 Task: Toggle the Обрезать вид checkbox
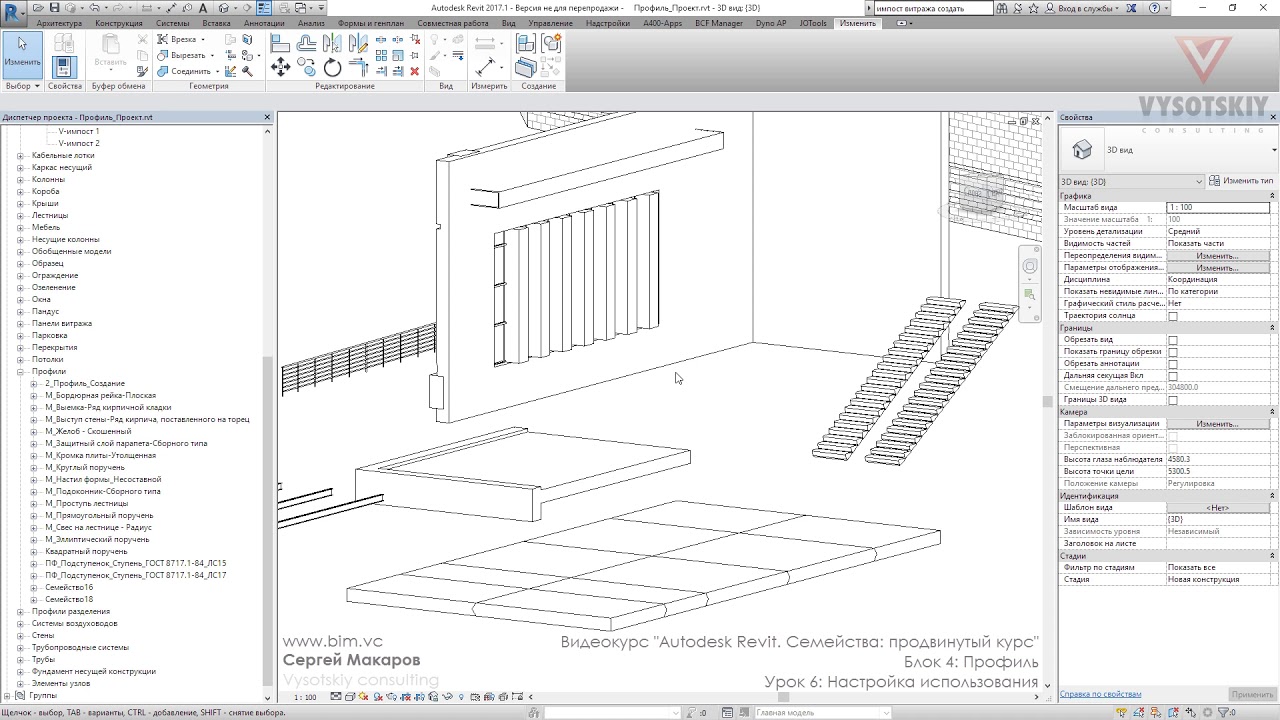[x=1173, y=340]
